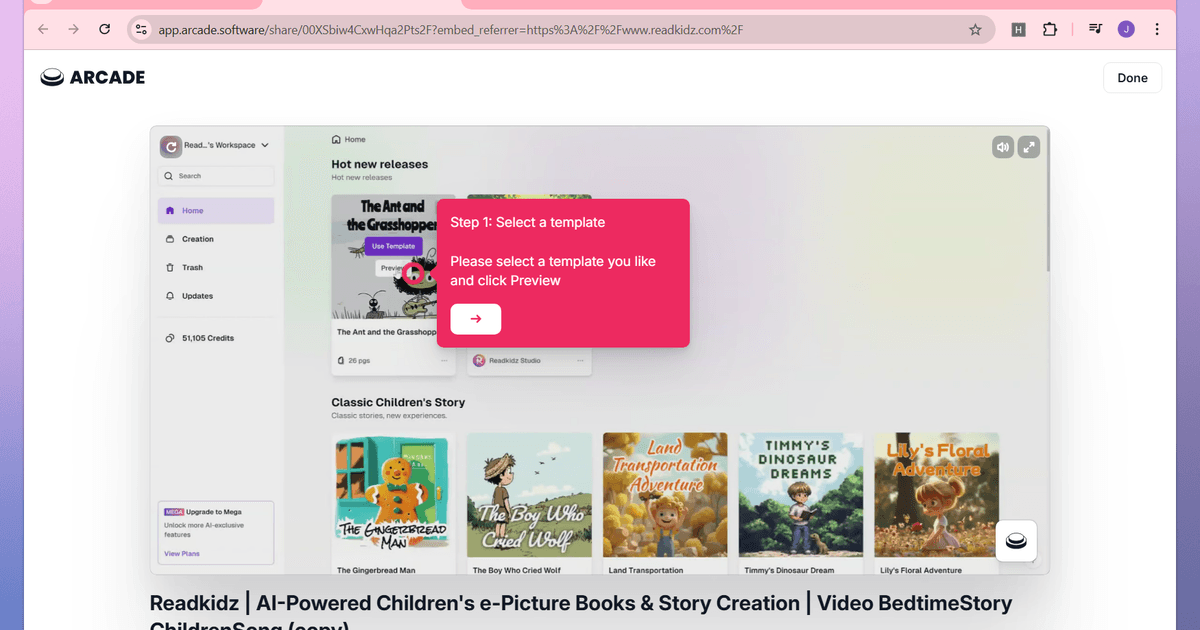Click the "Classic Children's Story" heading
This screenshot has height=630, width=1200.
398,402
